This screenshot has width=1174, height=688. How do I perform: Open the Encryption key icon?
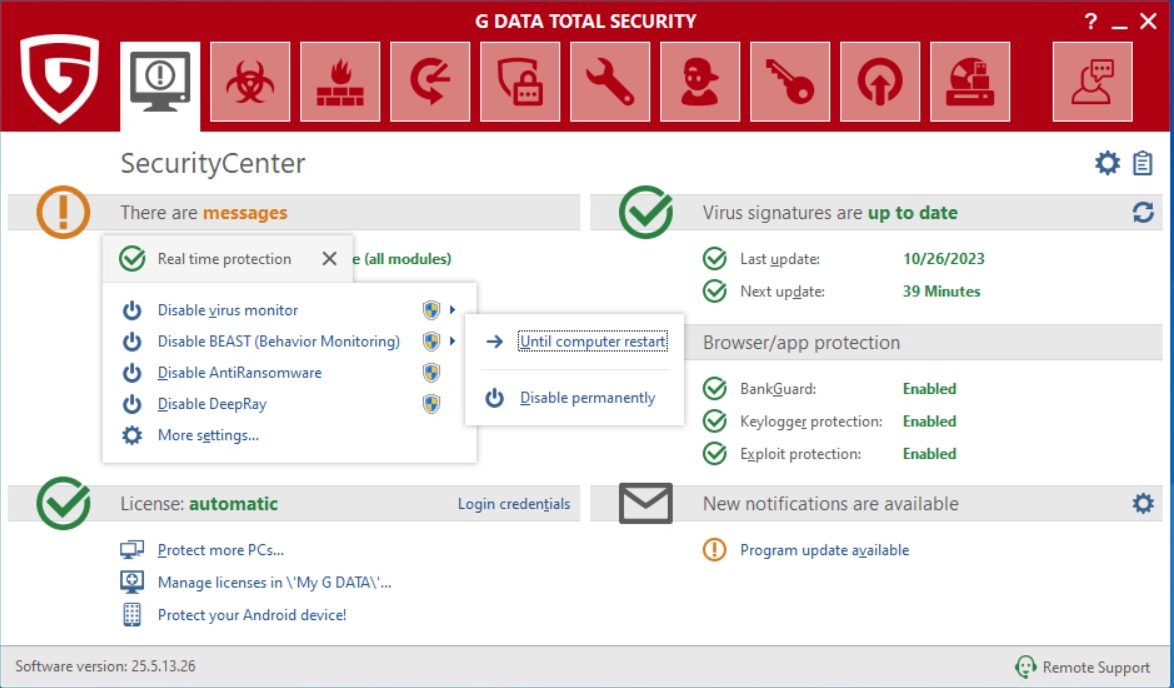pos(790,81)
